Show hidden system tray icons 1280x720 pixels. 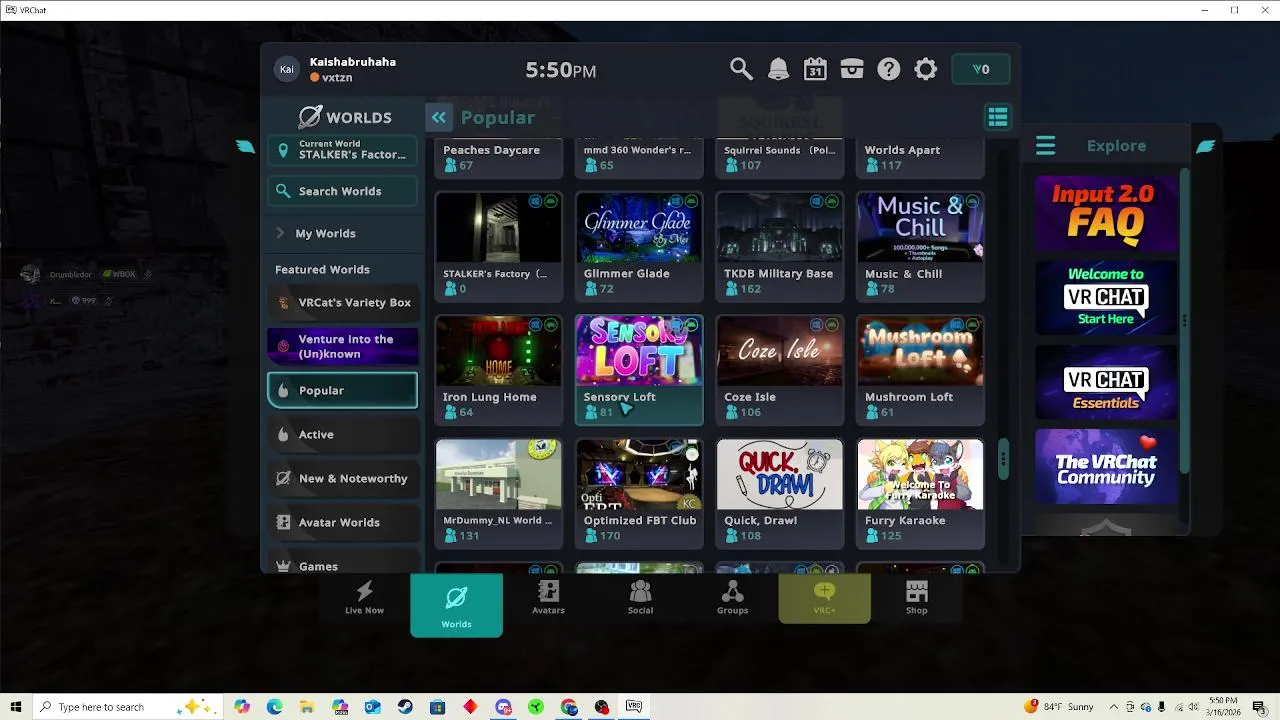pos(1114,707)
